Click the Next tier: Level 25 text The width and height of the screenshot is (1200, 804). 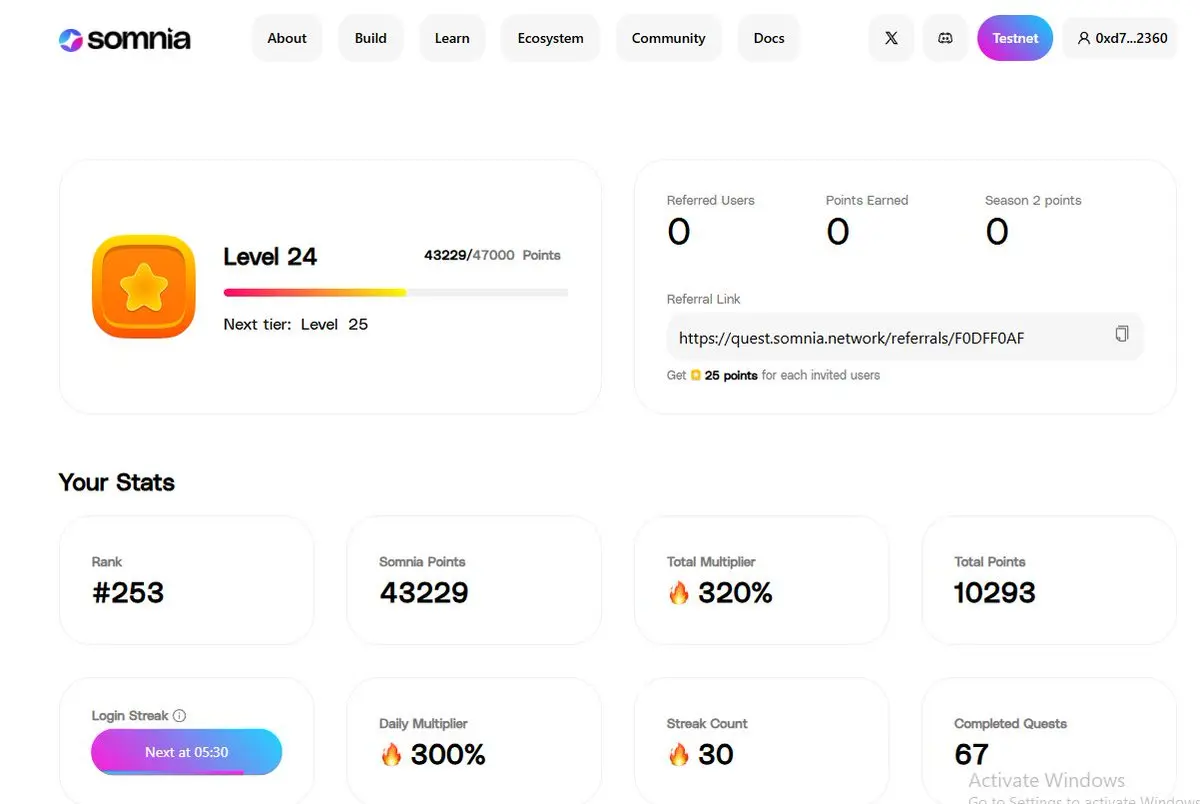coord(296,324)
